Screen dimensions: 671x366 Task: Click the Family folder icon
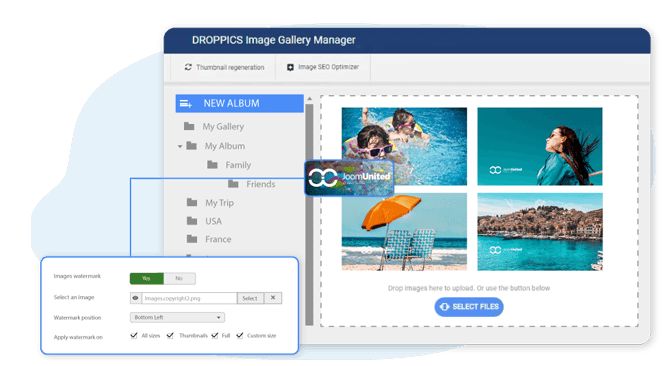(212, 165)
